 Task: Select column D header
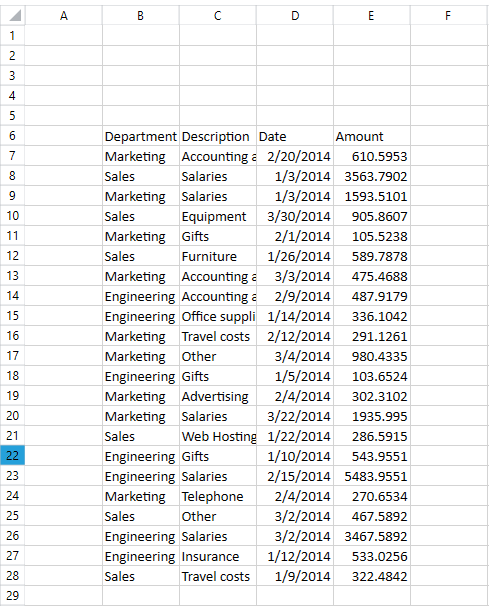pyautogui.click(x=295, y=15)
